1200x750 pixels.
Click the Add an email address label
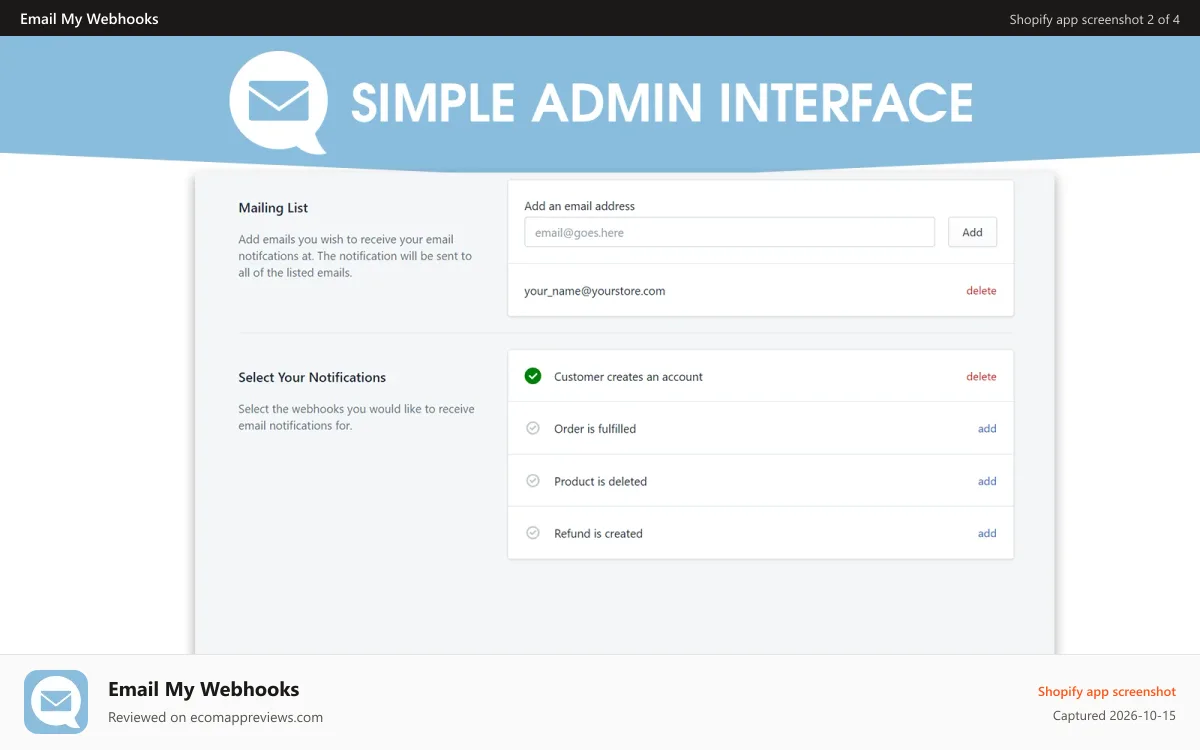tap(580, 206)
